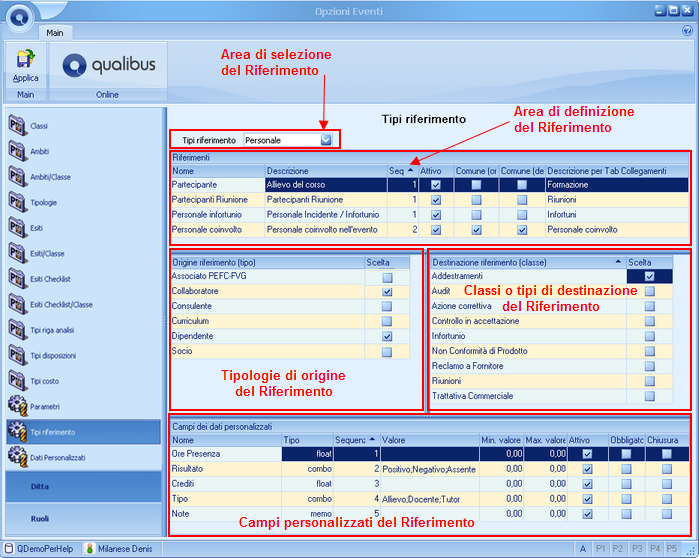Click the P2 status bar button
This screenshot has height=558, width=699.
(618, 549)
